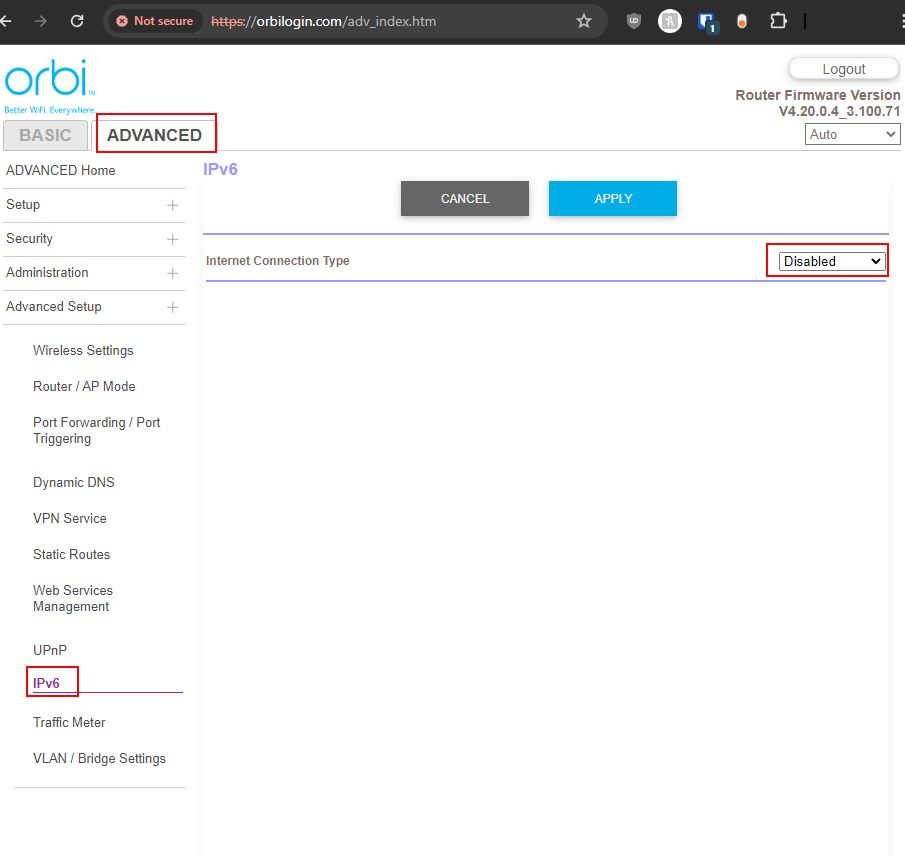Open the uBlock Origin extension icon
The height and width of the screenshot is (856, 905).
click(x=633, y=21)
